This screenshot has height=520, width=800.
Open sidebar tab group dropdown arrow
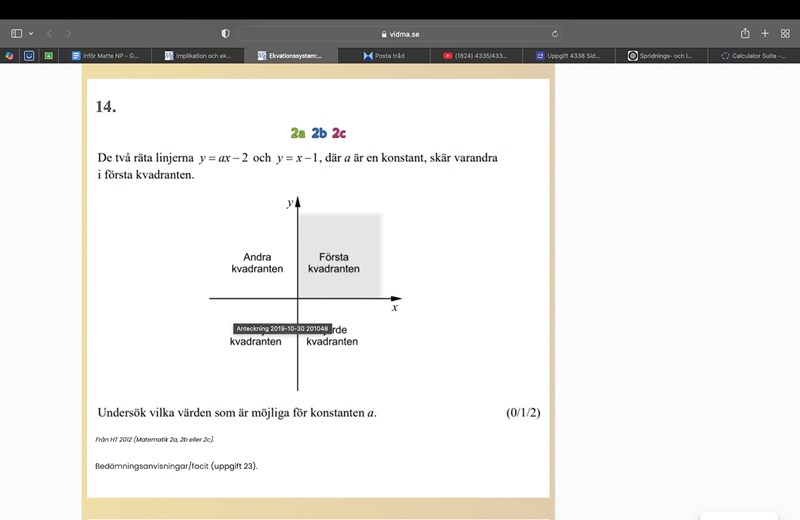point(30,33)
